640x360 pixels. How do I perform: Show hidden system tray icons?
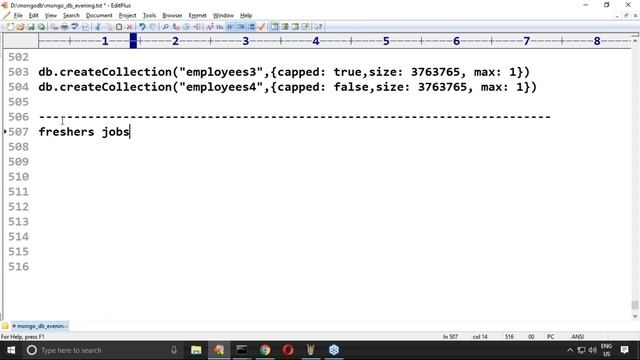(570, 350)
